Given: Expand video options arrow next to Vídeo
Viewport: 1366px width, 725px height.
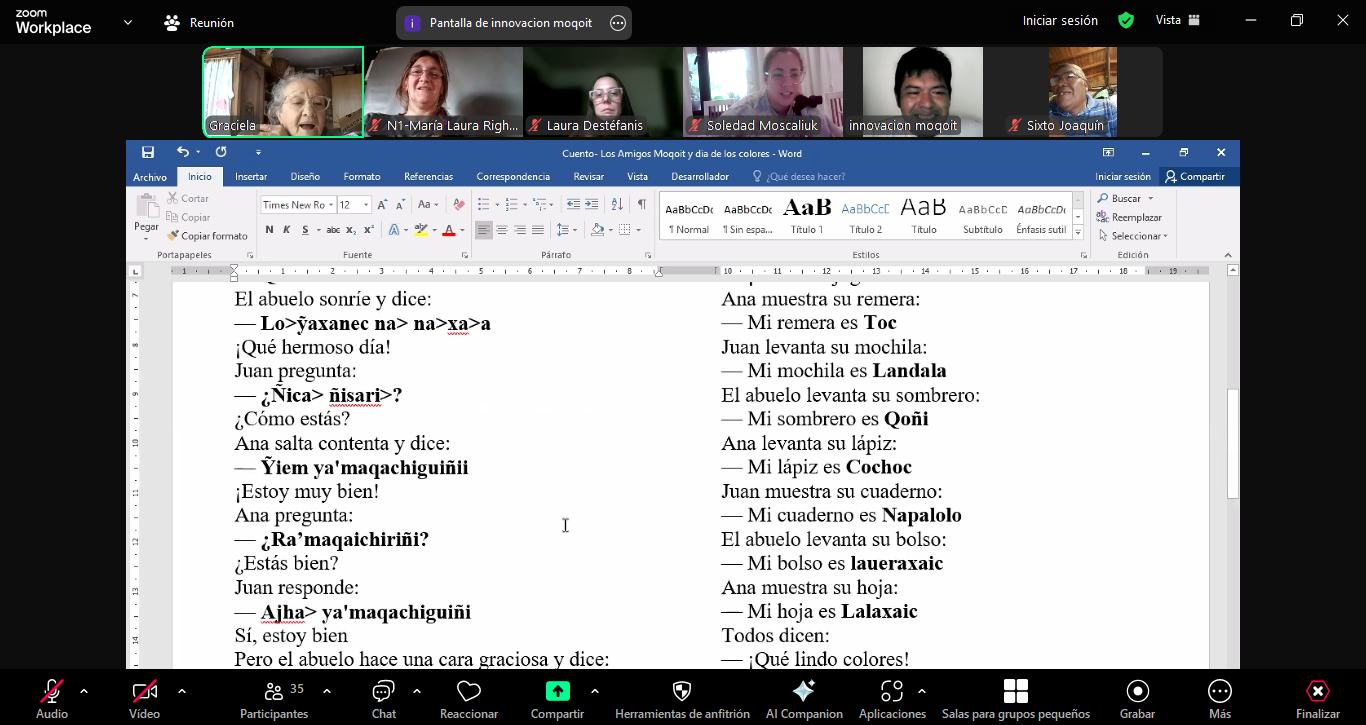Looking at the screenshot, I should (x=181, y=691).
